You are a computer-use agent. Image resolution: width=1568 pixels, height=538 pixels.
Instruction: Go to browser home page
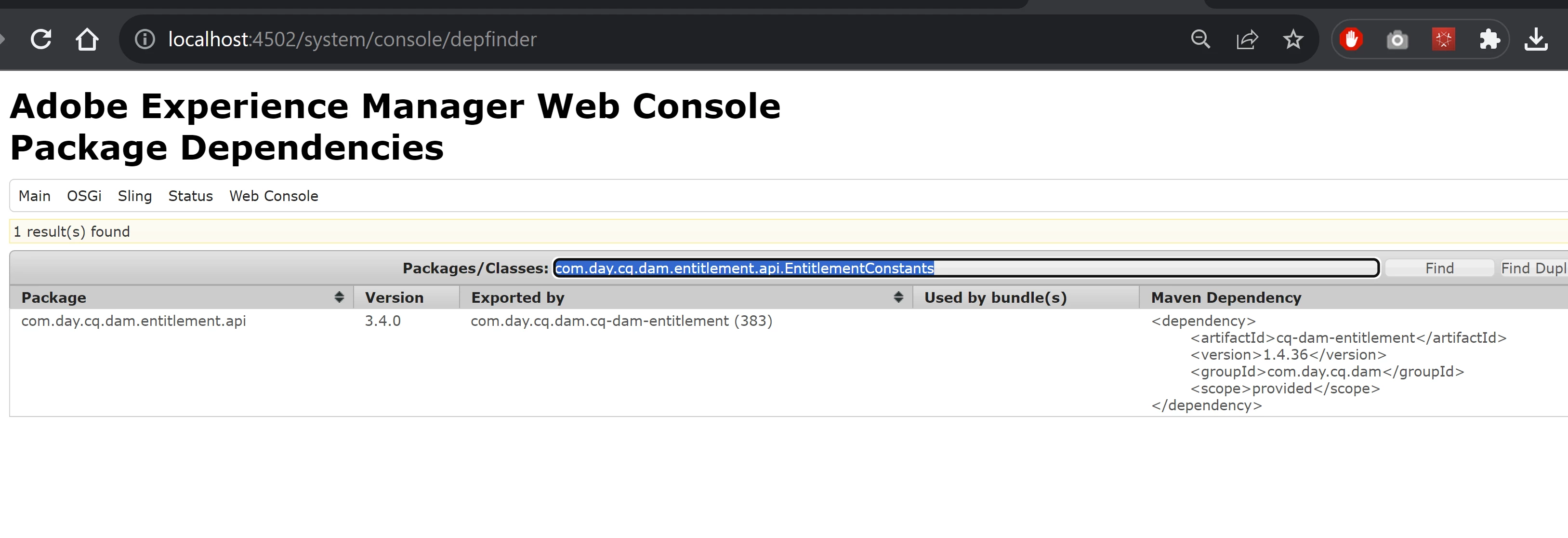click(x=87, y=40)
